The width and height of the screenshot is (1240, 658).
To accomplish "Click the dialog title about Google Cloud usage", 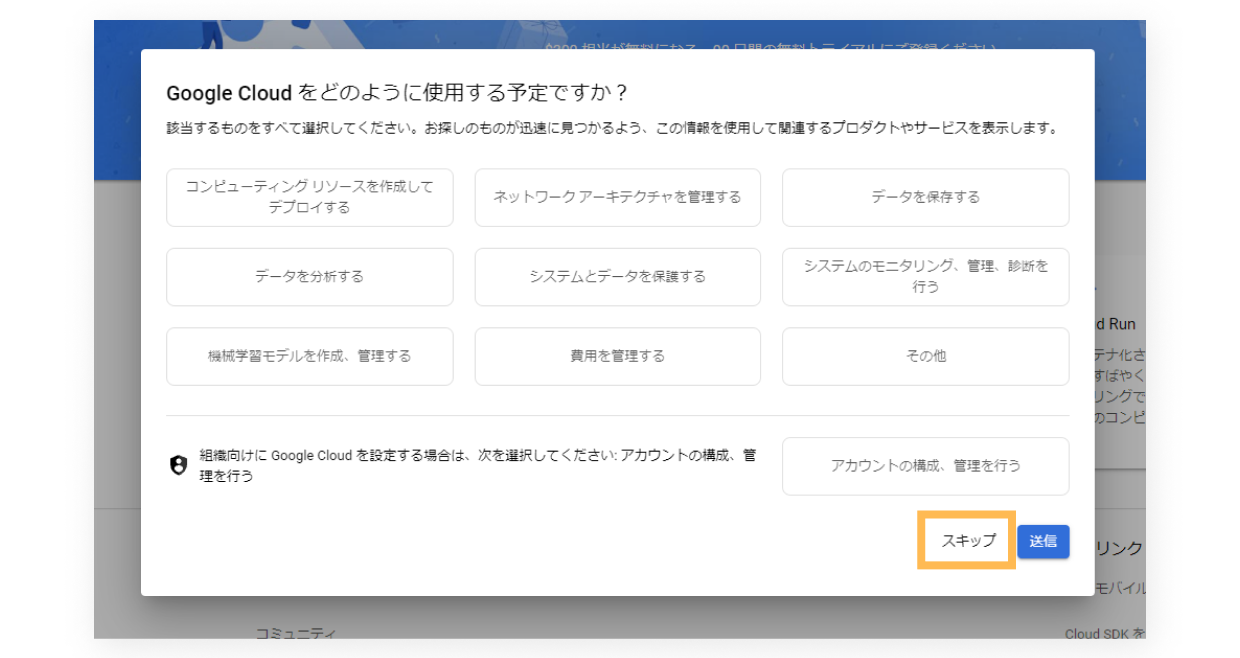I will point(397,93).
